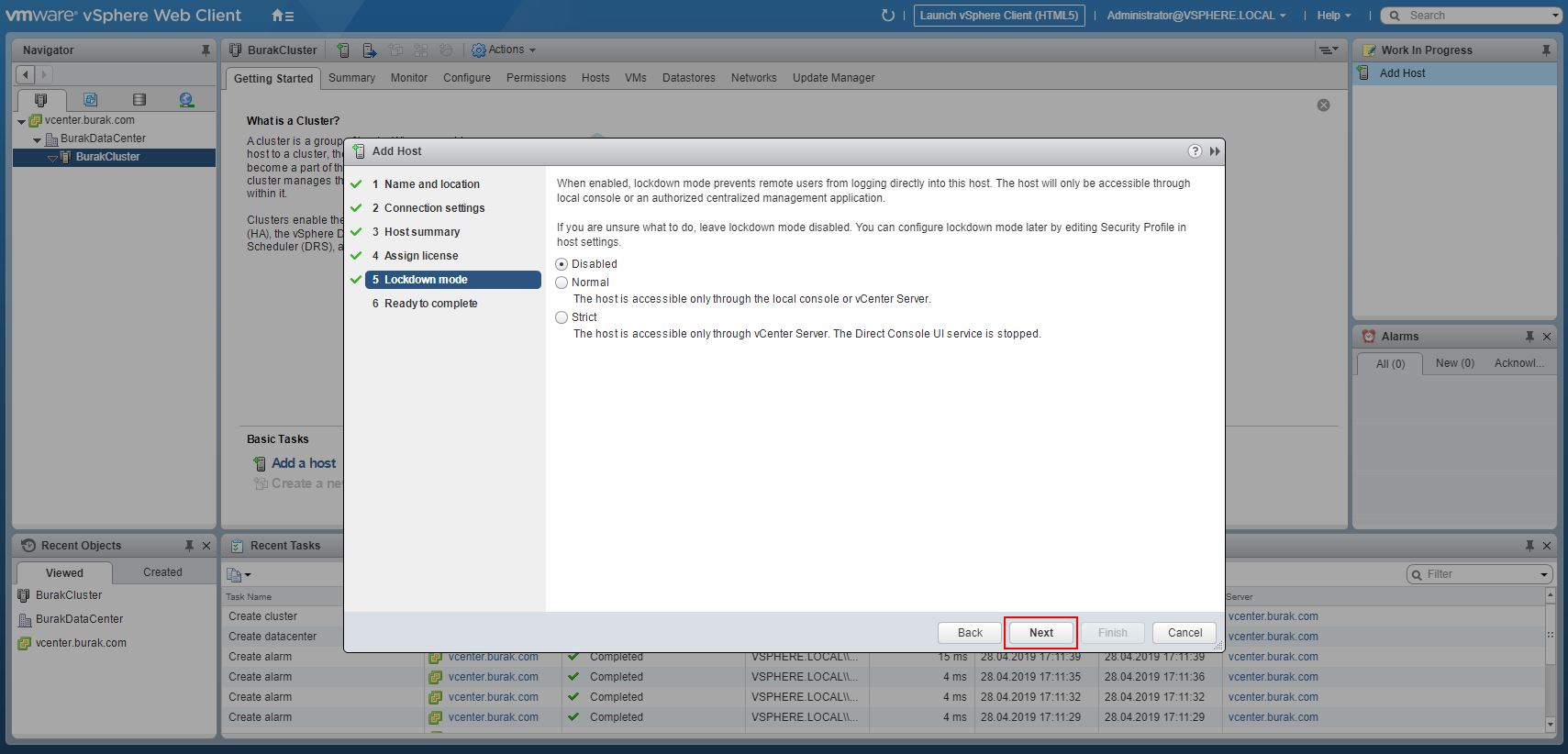1568x754 pixels.
Task: Switch to the Configure tab
Action: click(467, 78)
